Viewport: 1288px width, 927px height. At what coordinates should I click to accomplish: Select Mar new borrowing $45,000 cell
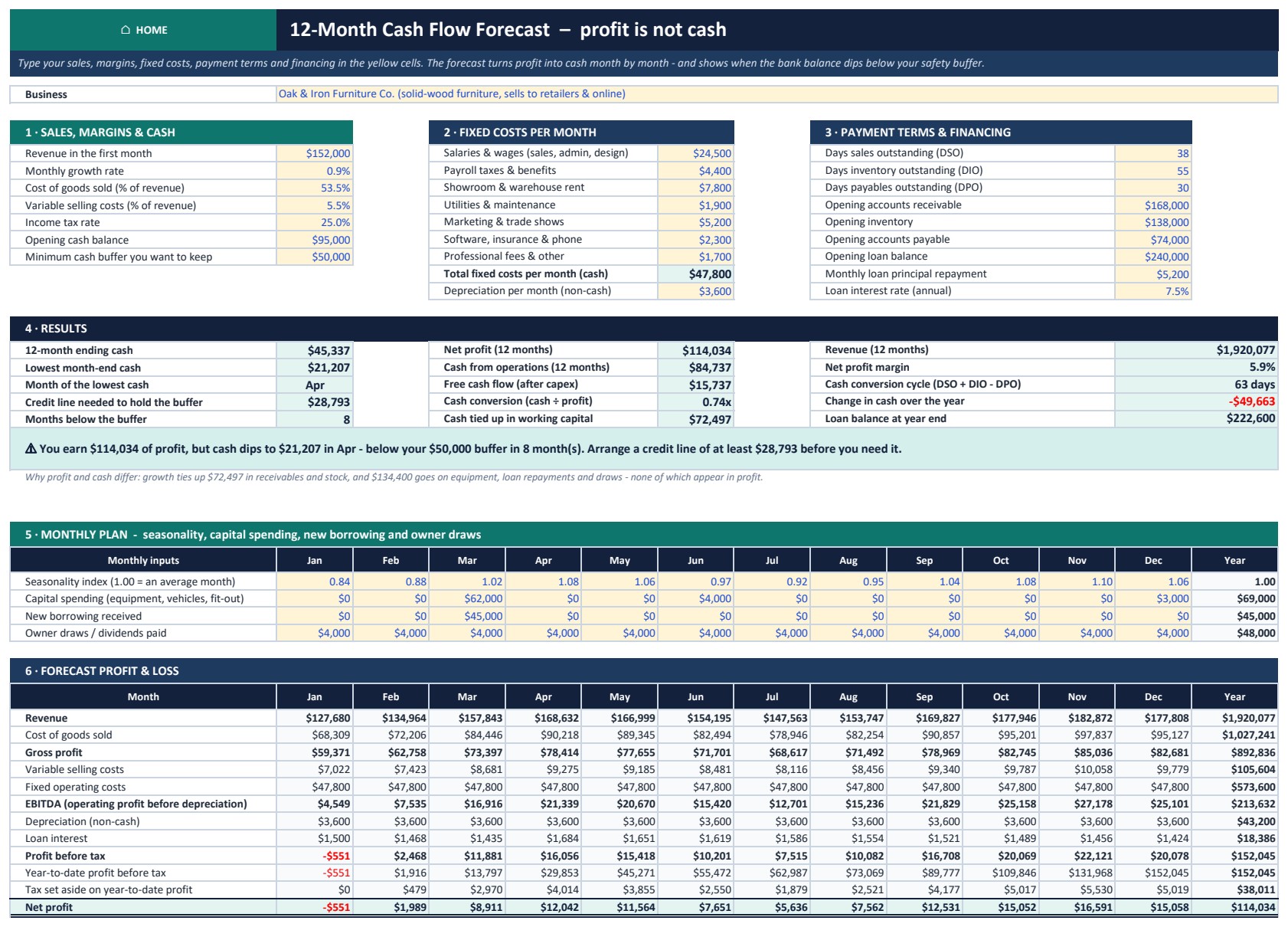click(466, 616)
